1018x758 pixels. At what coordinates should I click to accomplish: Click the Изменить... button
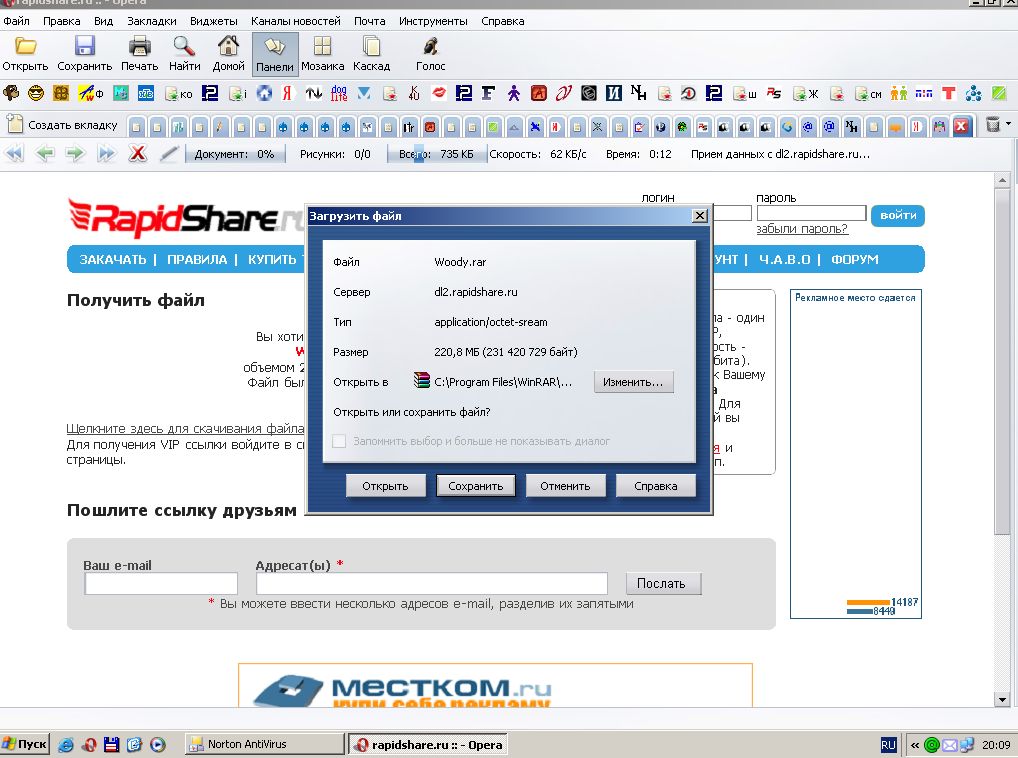tap(633, 382)
